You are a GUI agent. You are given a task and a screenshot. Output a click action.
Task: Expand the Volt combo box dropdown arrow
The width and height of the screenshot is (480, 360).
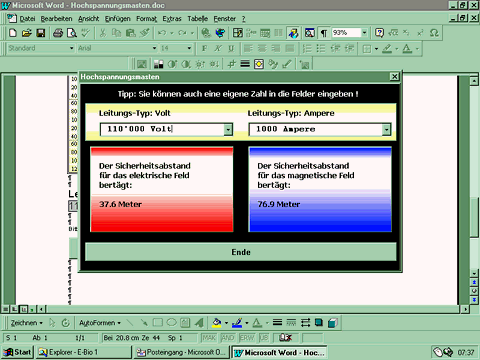click(x=228, y=129)
